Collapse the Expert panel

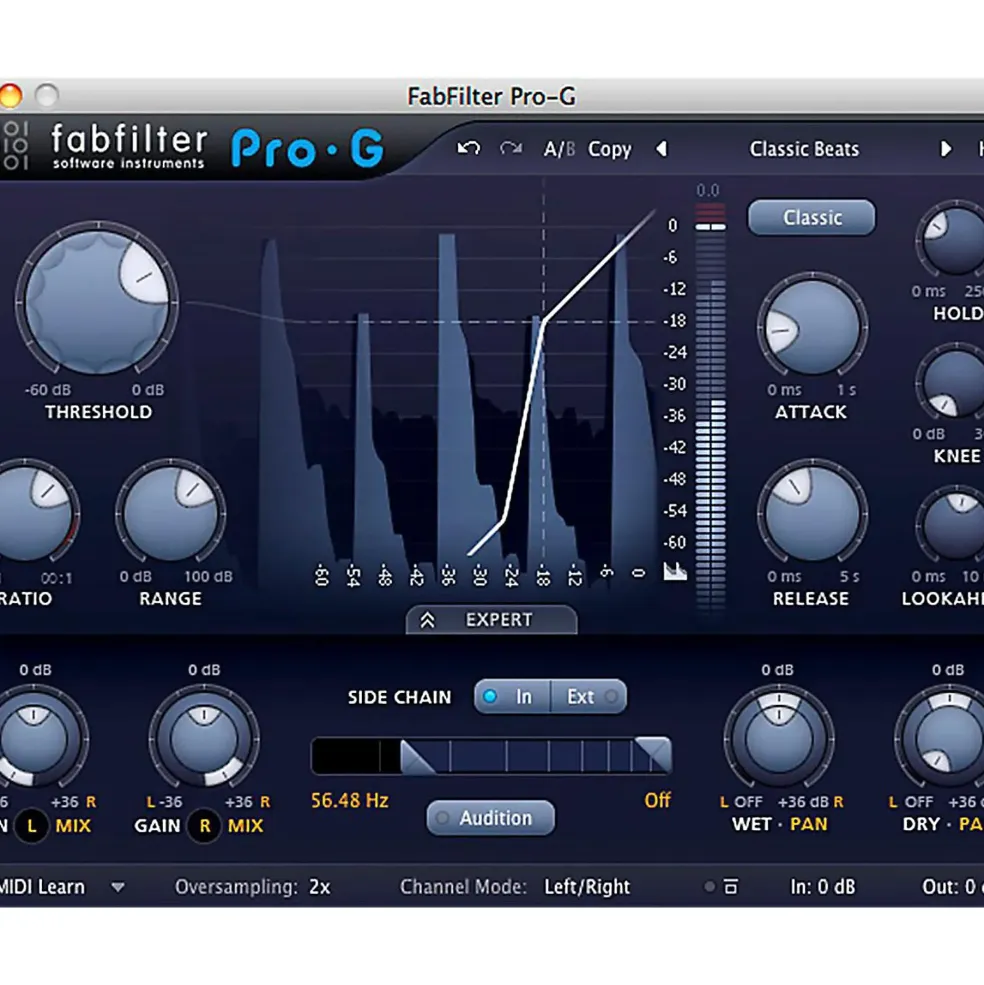coord(491,620)
